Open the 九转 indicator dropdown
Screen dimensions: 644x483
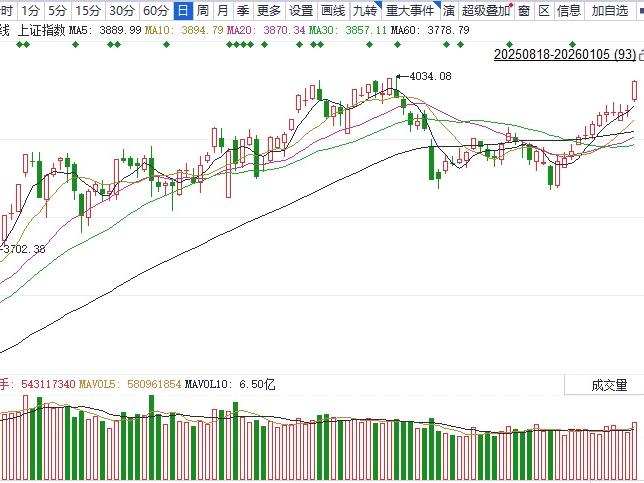coord(367,11)
